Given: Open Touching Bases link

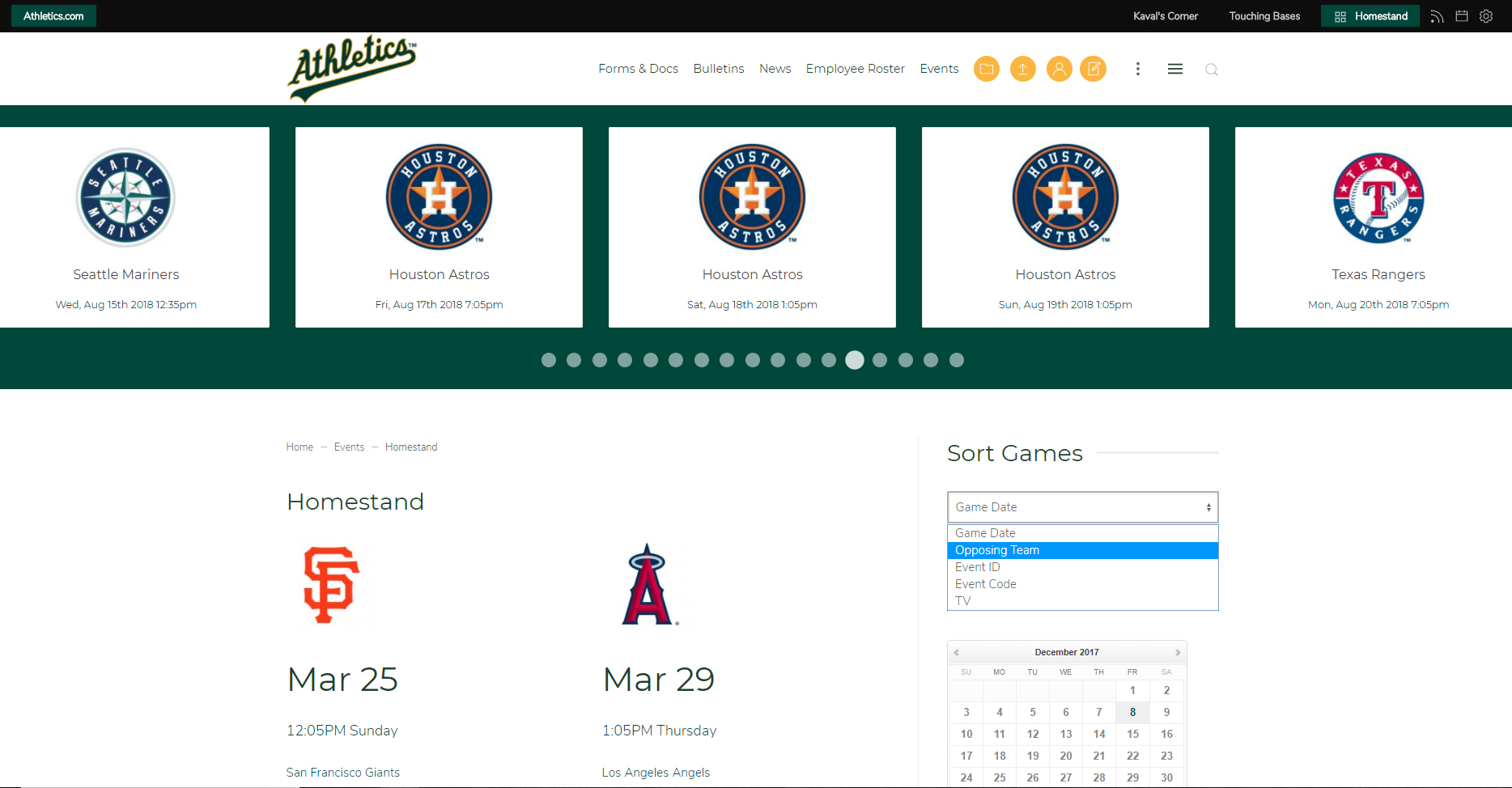Looking at the screenshot, I should click(1264, 16).
